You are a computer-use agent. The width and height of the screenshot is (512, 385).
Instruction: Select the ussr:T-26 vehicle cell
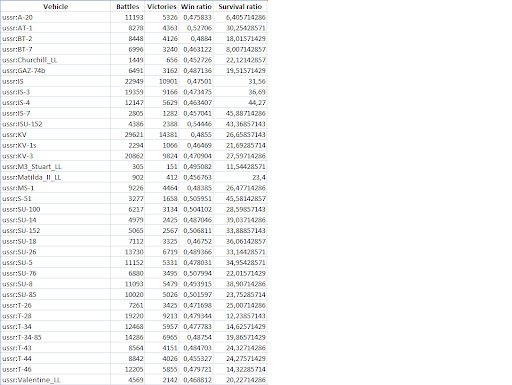point(55,305)
